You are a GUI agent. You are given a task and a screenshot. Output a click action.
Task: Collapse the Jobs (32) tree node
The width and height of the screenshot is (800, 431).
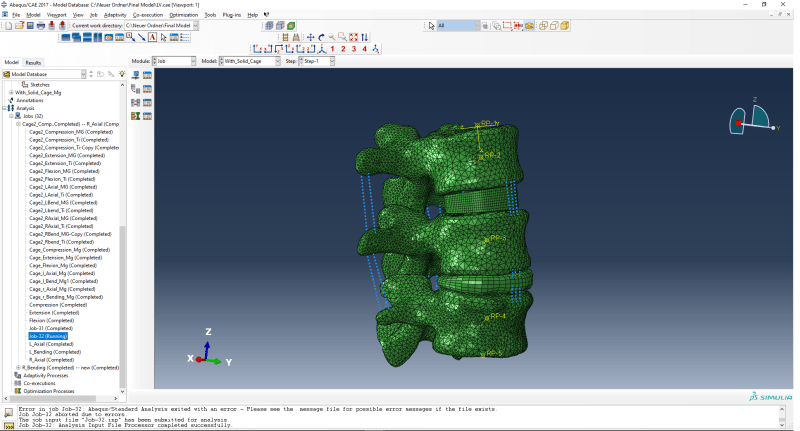pos(11,116)
